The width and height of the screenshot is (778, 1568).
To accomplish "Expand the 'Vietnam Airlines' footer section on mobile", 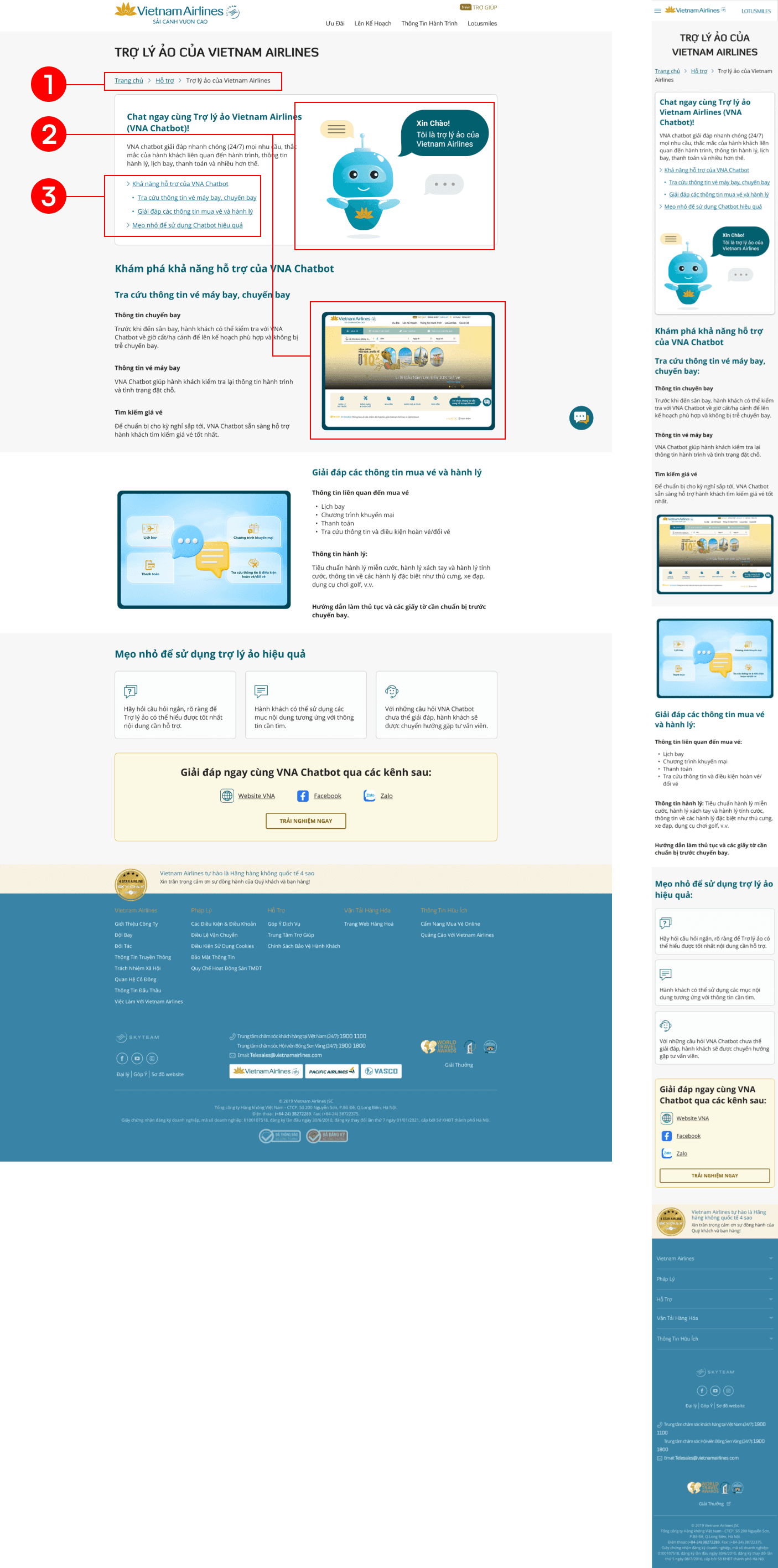I will point(715,1259).
